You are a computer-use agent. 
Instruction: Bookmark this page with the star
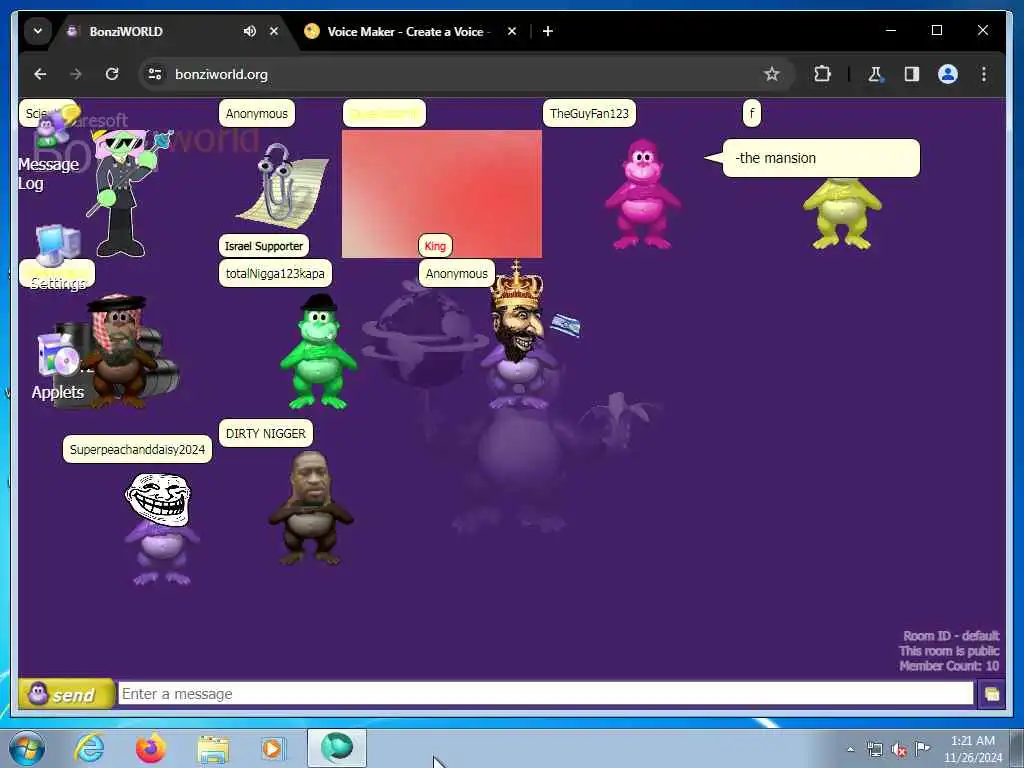coord(771,74)
